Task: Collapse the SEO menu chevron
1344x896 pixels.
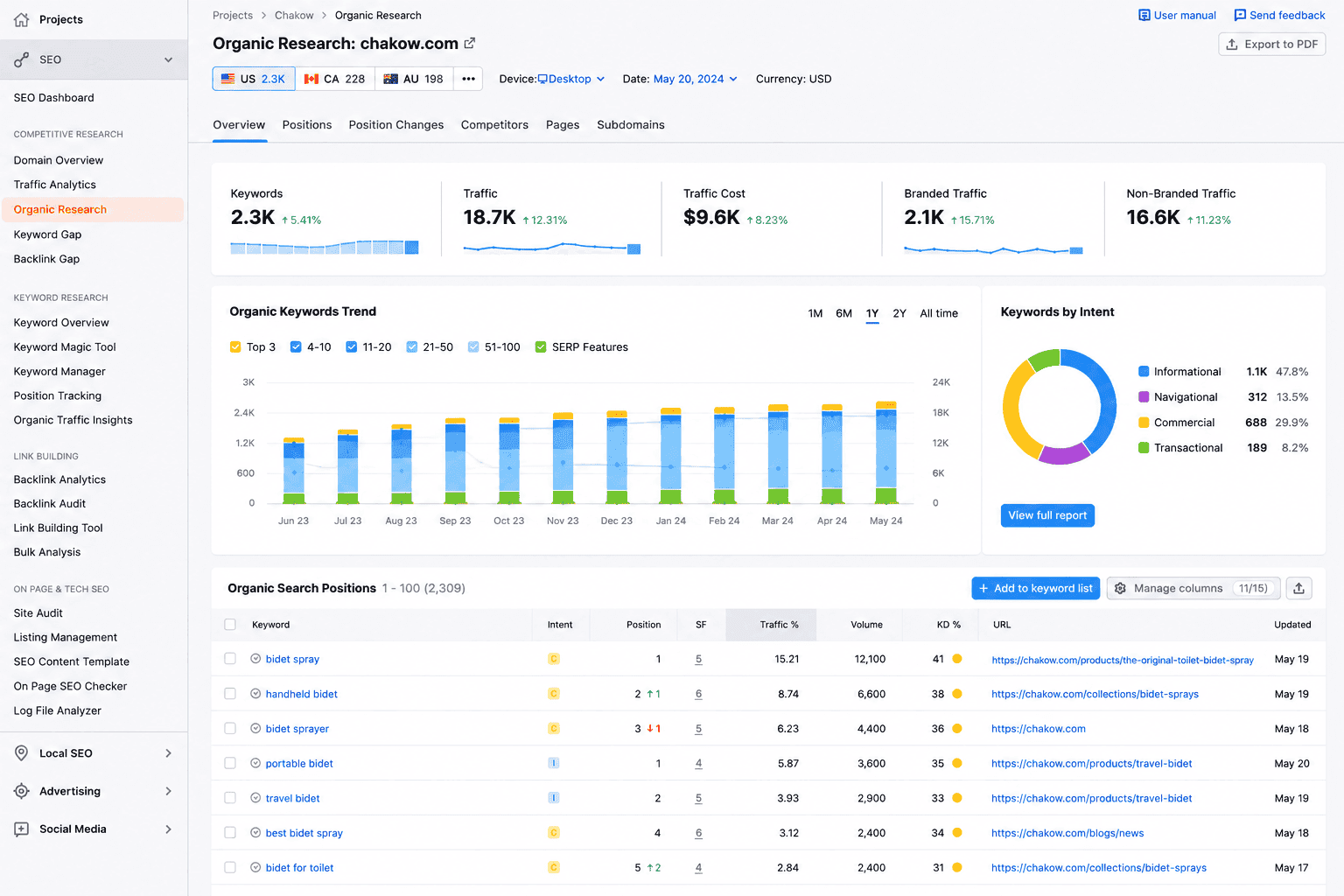Action: click(168, 59)
